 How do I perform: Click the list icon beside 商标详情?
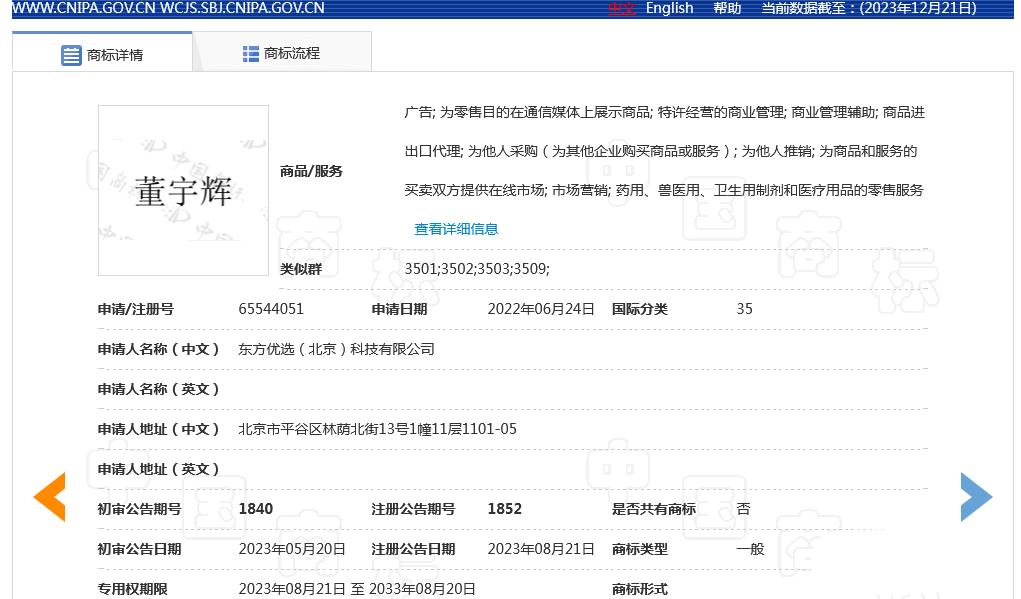click(71, 55)
